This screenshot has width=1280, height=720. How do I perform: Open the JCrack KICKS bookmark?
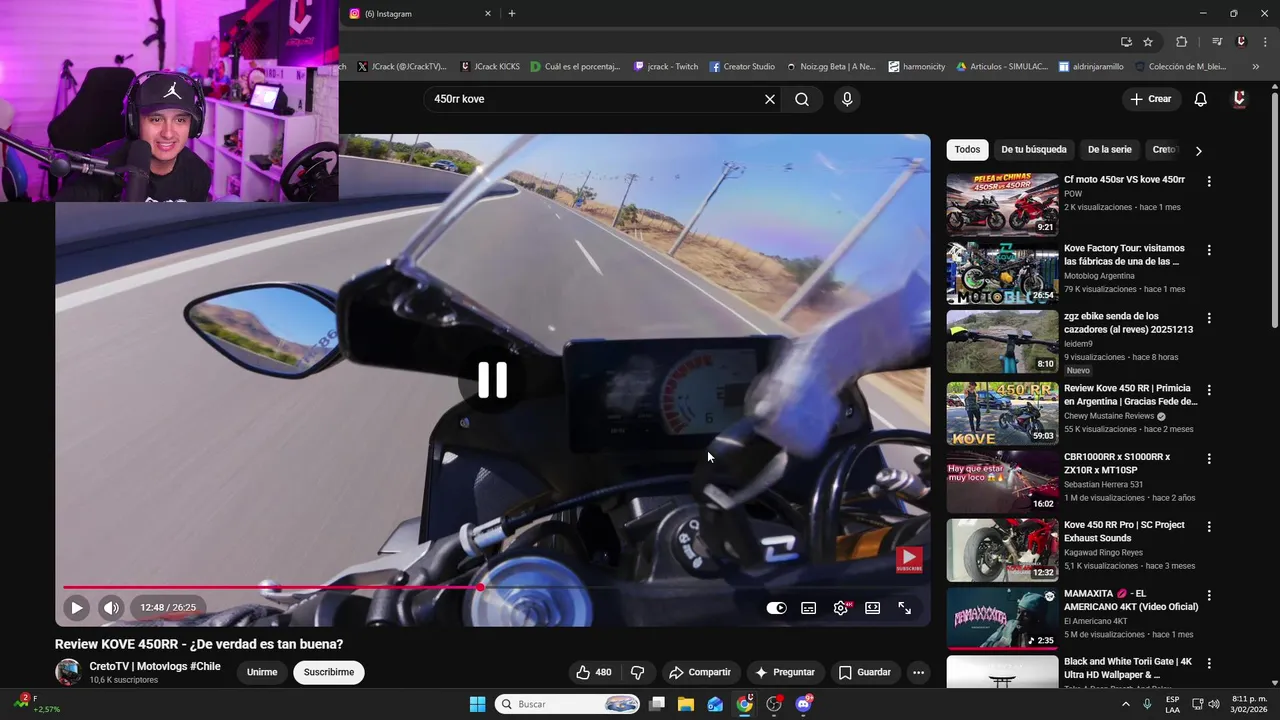tap(490, 67)
